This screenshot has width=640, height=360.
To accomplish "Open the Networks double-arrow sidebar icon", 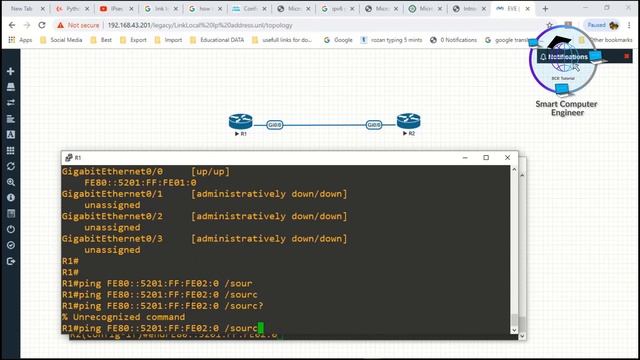I will pyautogui.click(x=11, y=102).
